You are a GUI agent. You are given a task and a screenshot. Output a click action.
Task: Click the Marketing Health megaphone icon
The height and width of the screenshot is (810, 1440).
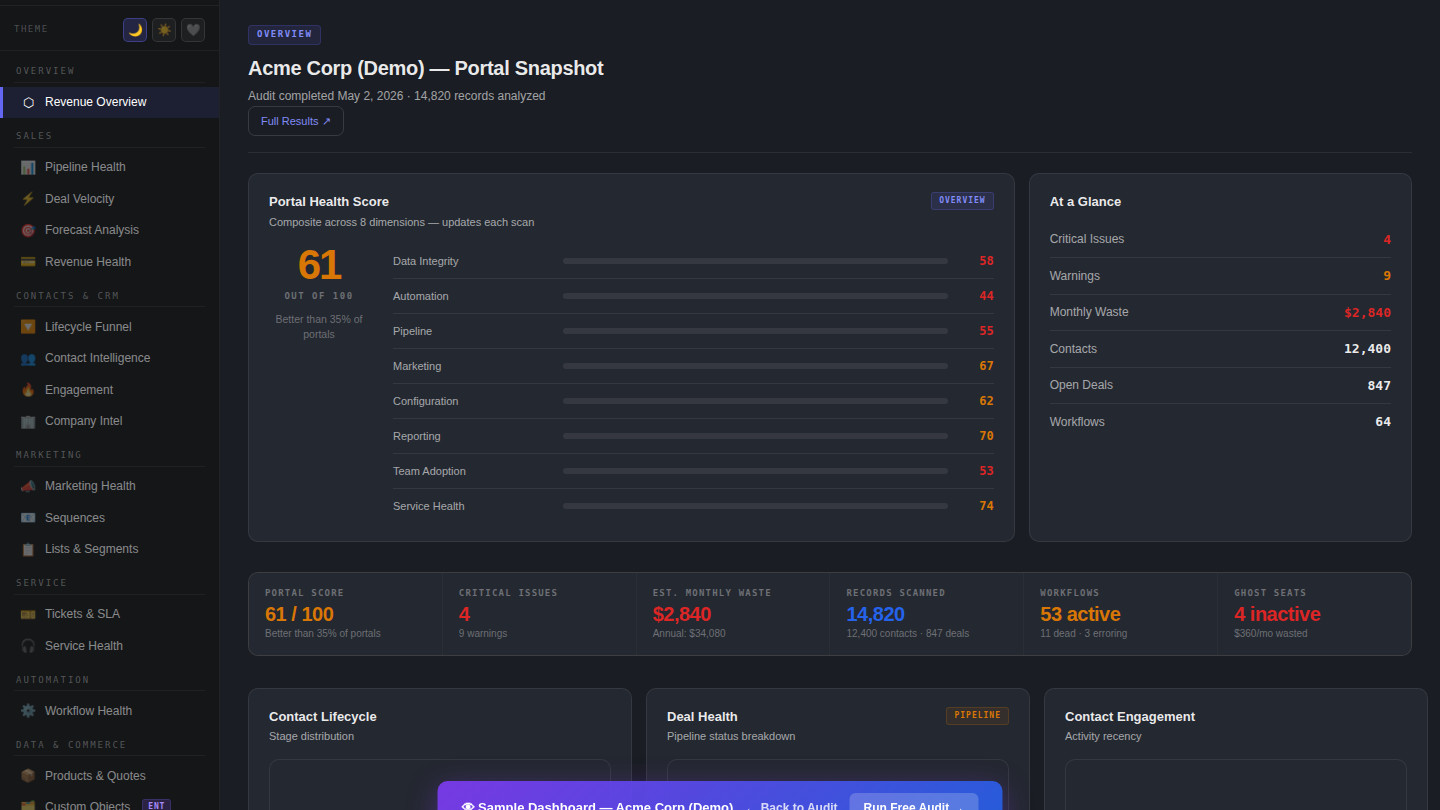pyautogui.click(x=28, y=486)
